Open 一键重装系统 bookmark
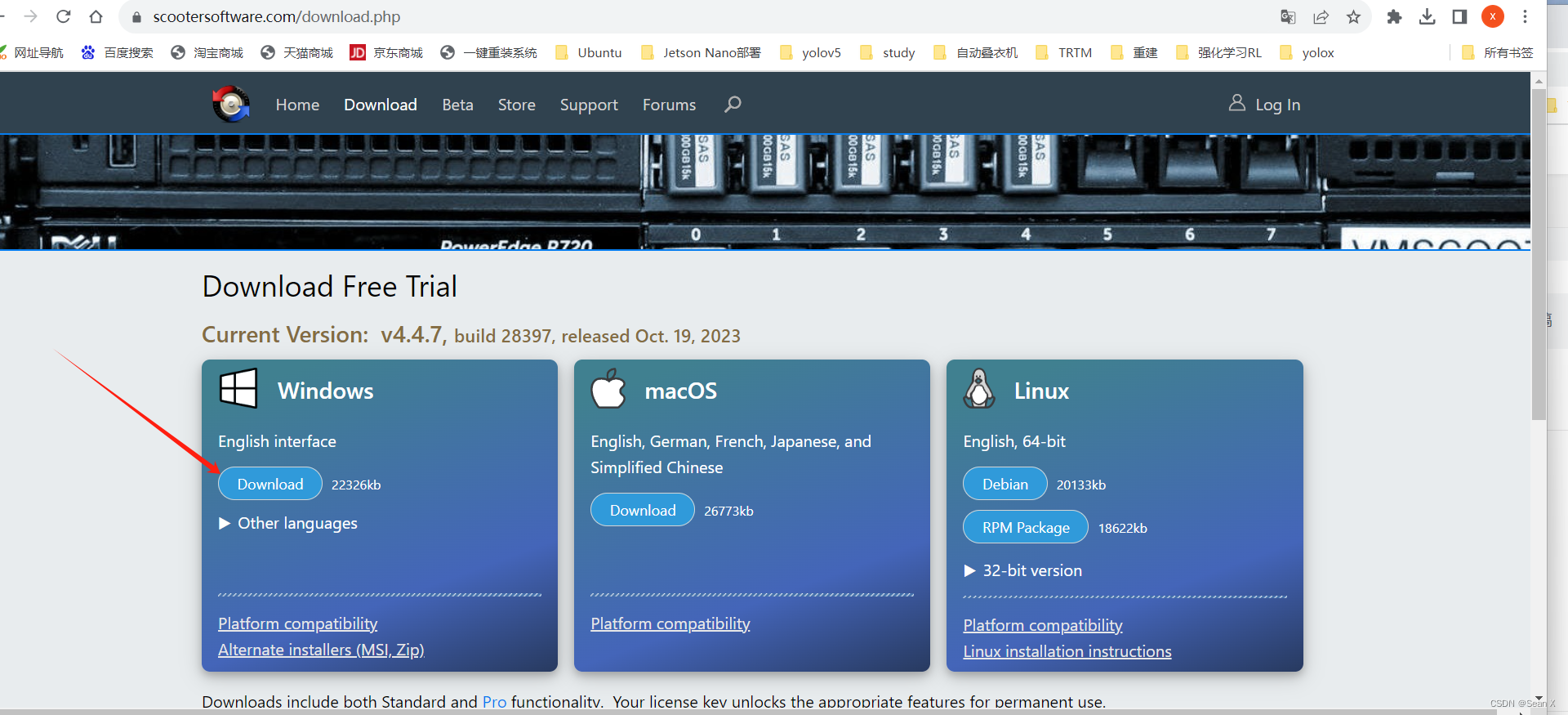 click(488, 52)
